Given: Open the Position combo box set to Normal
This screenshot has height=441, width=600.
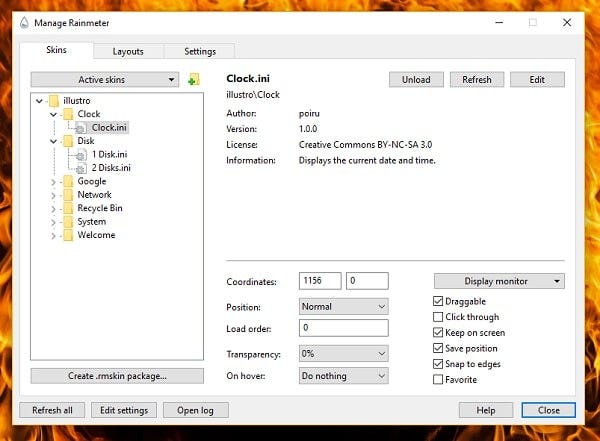Looking at the screenshot, I should [x=344, y=306].
